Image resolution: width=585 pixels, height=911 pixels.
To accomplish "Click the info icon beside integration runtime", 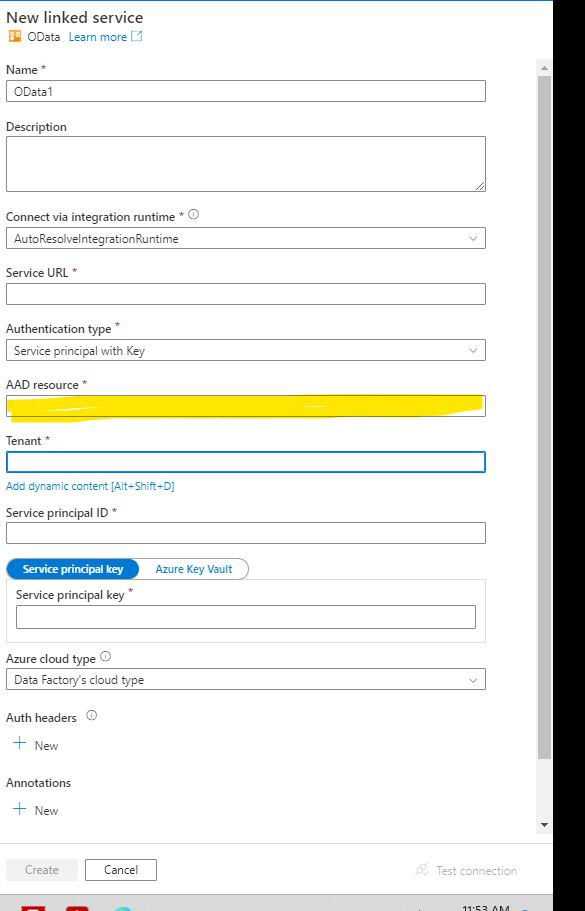I will [193, 214].
